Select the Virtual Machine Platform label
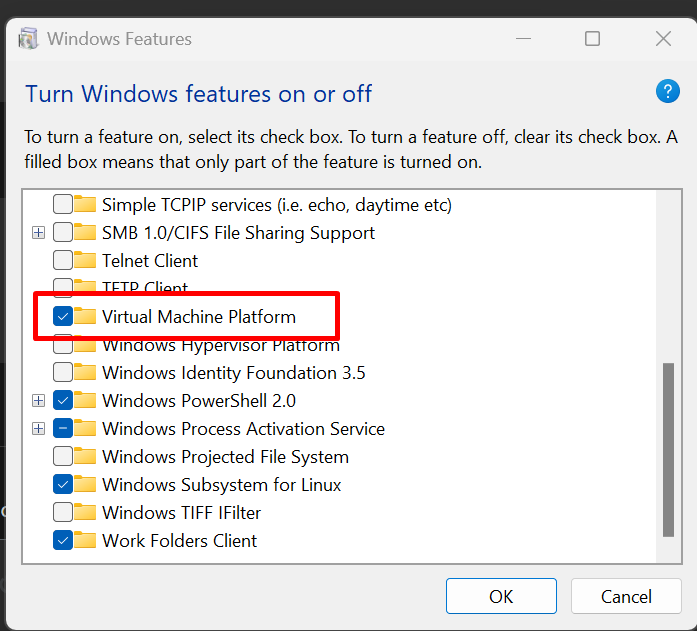This screenshot has width=697, height=631. tap(199, 317)
